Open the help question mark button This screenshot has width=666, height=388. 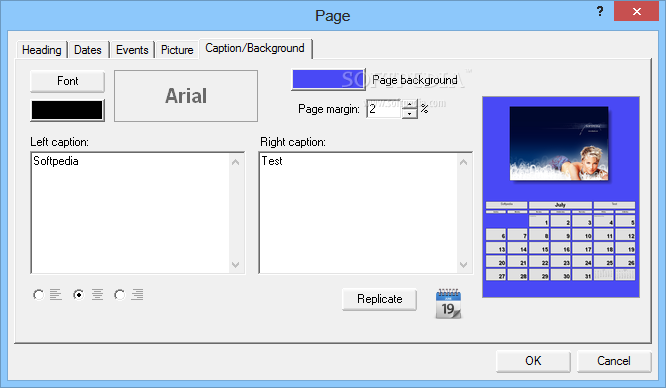pos(600,11)
